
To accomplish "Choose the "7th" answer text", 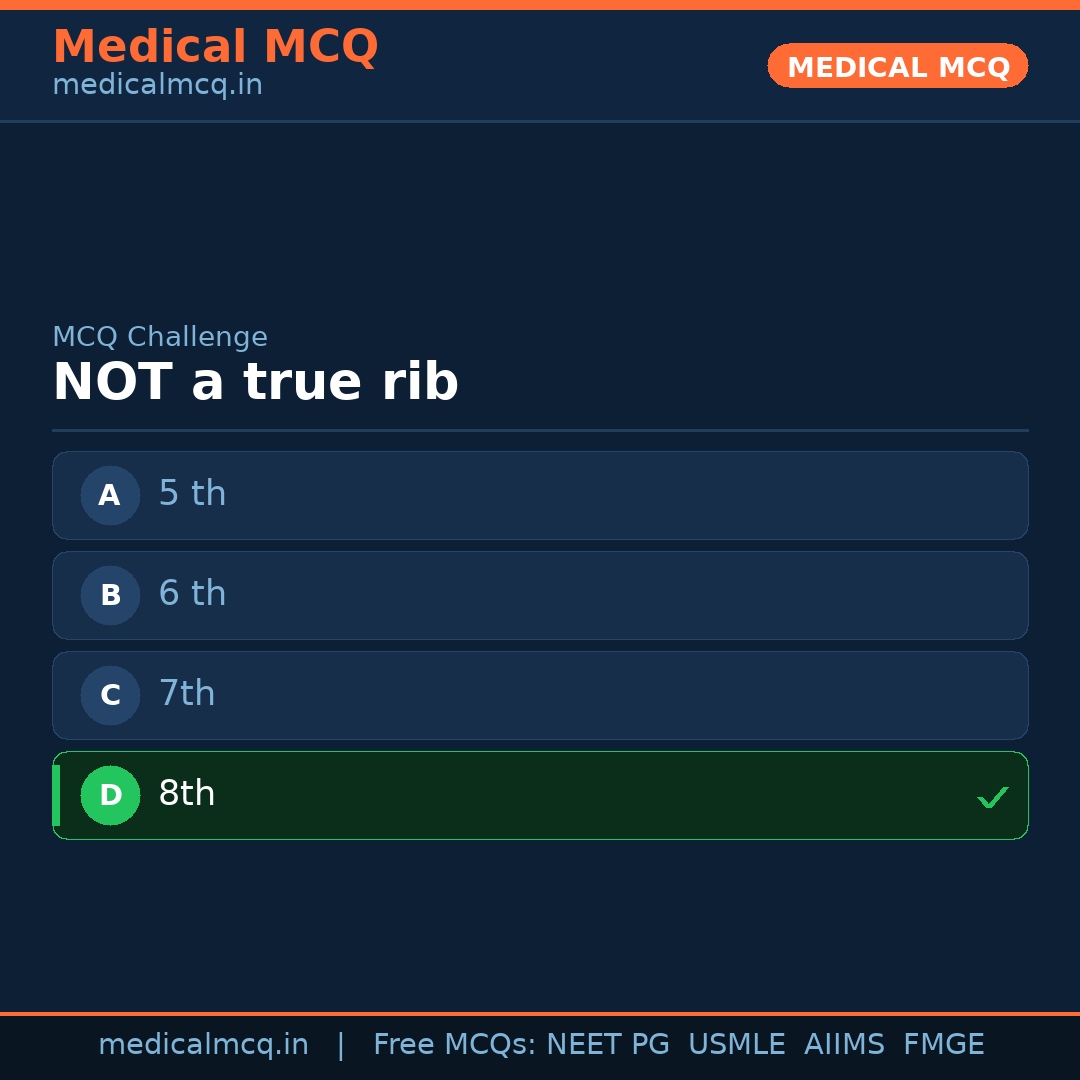I will tap(187, 694).
